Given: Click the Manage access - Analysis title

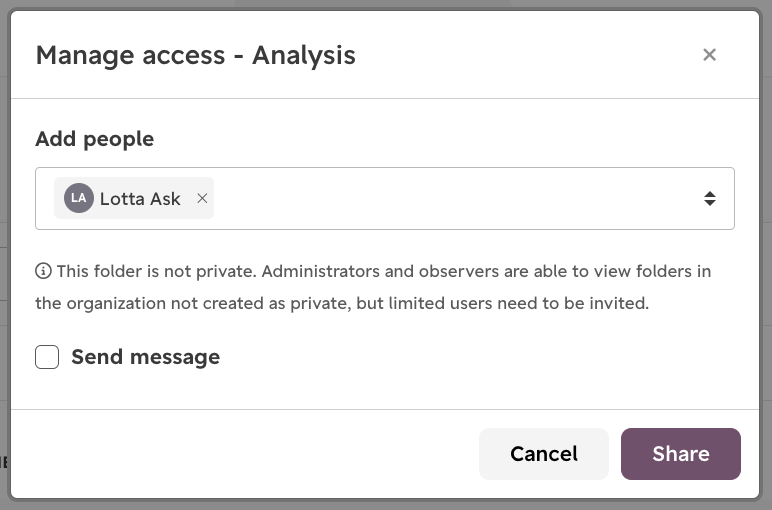Looking at the screenshot, I should (195, 55).
